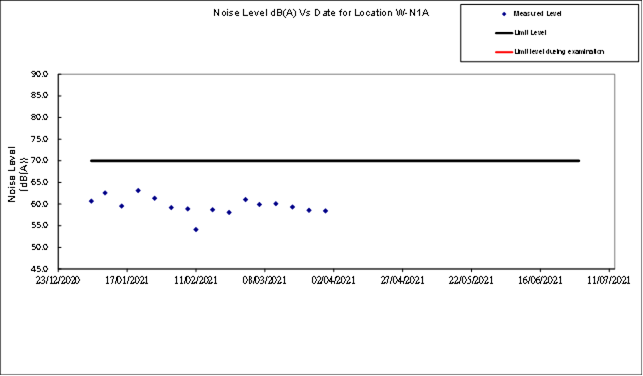Select the Noise Level dB(A) axis title

pos(18,174)
